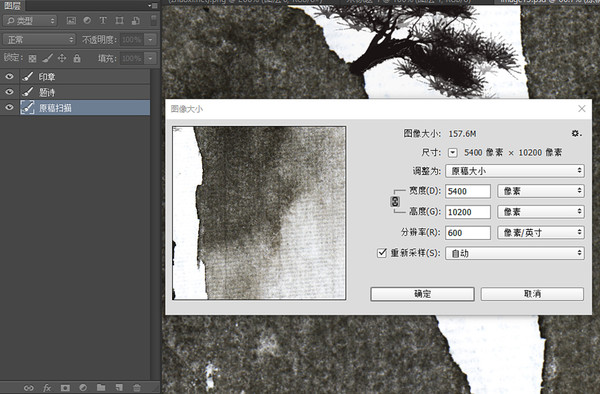Uncheck the 重新采样 checkbox

pos(382,253)
